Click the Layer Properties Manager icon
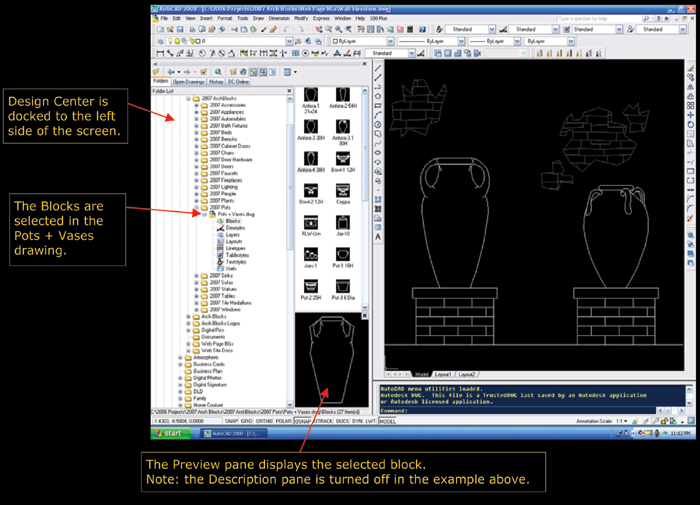This screenshot has height=505, width=700. [160, 41]
